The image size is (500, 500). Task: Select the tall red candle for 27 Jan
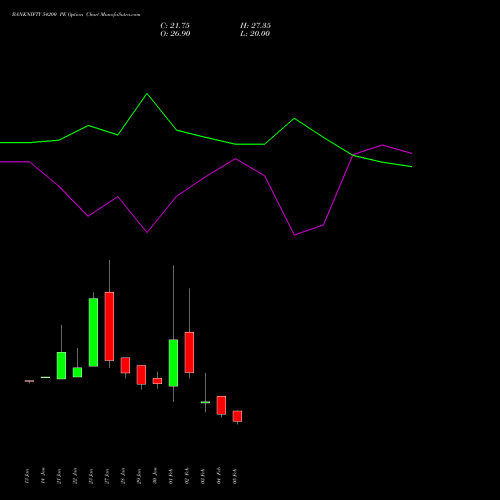(x=109, y=326)
